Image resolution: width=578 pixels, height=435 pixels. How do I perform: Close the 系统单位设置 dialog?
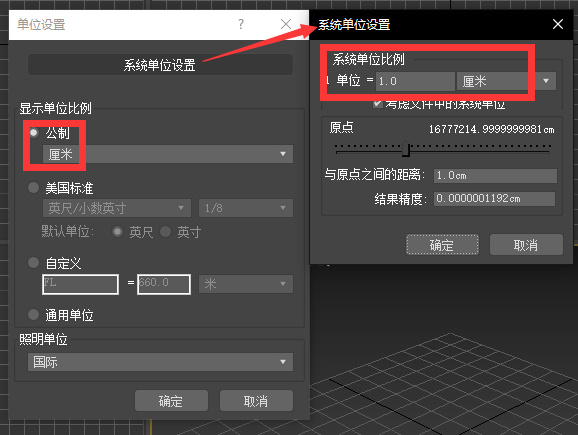(558, 24)
